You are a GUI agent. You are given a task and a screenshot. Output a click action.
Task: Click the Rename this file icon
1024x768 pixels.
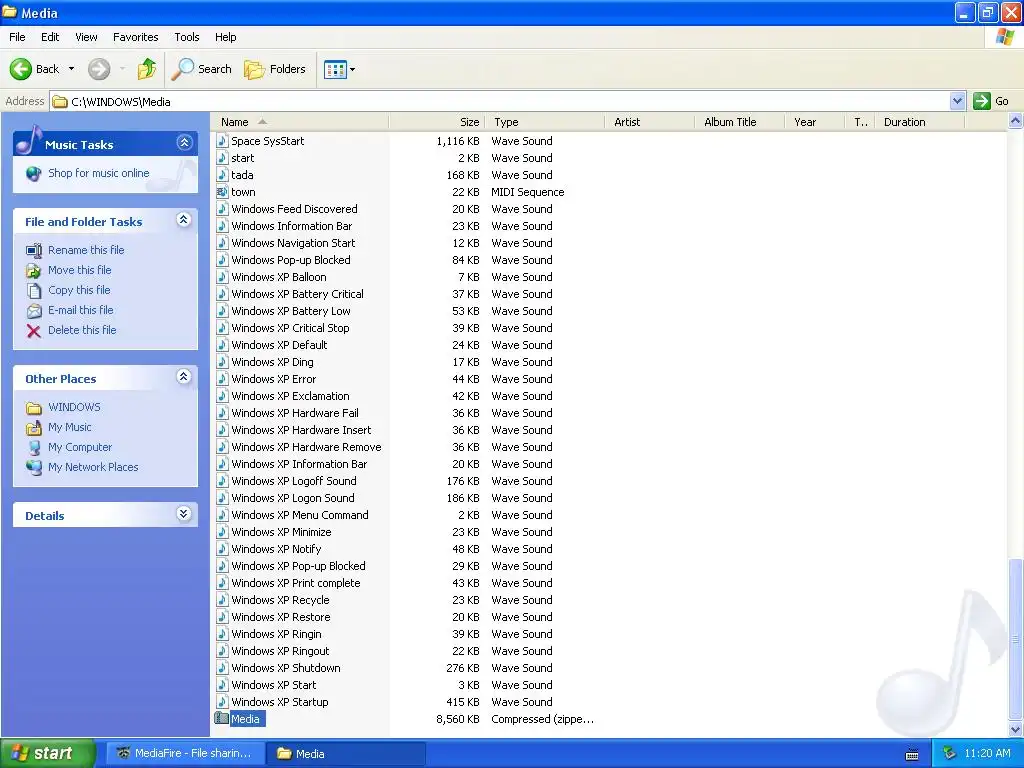pyautogui.click(x=34, y=251)
